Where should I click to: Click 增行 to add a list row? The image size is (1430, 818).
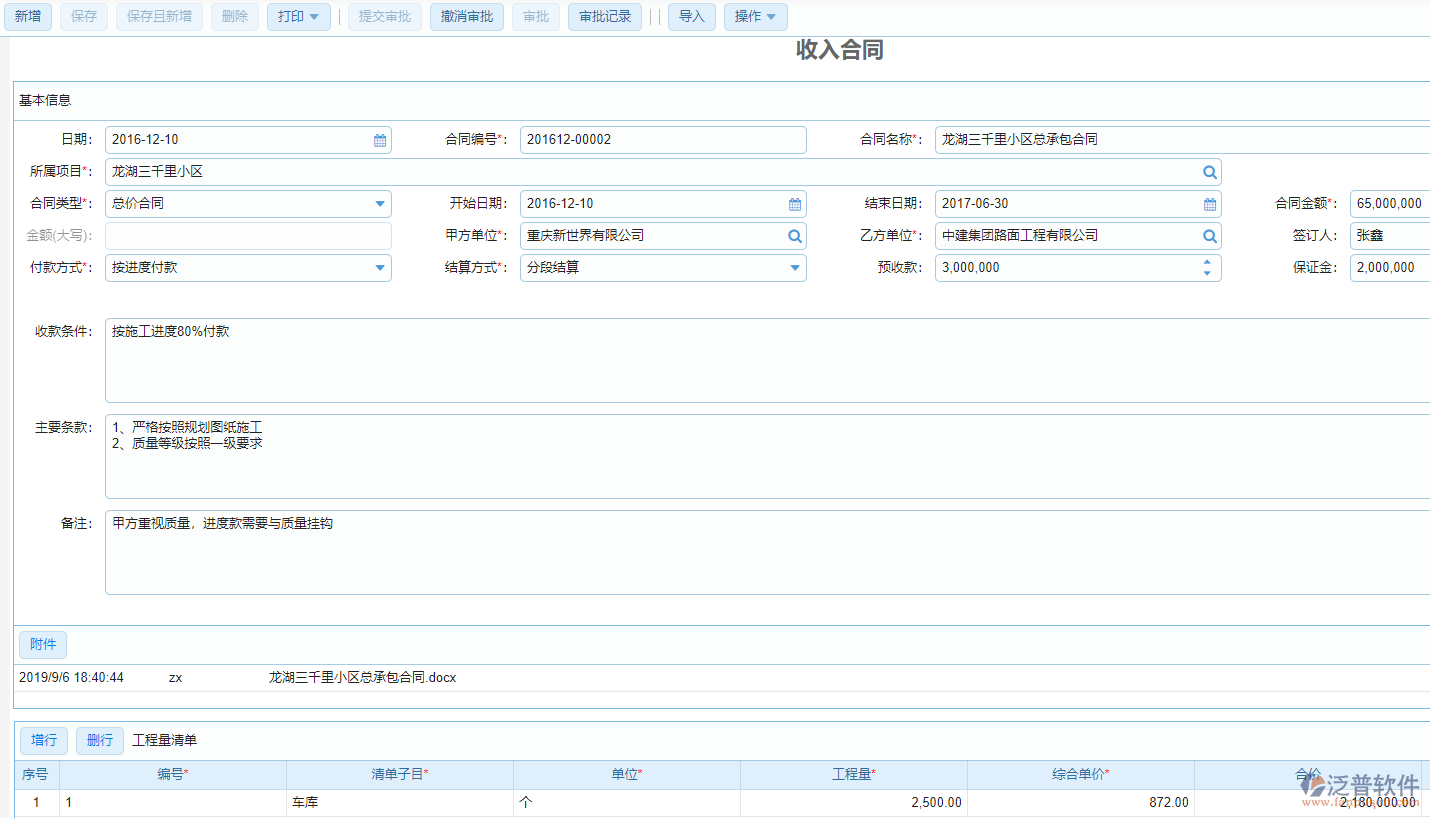click(43, 740)
